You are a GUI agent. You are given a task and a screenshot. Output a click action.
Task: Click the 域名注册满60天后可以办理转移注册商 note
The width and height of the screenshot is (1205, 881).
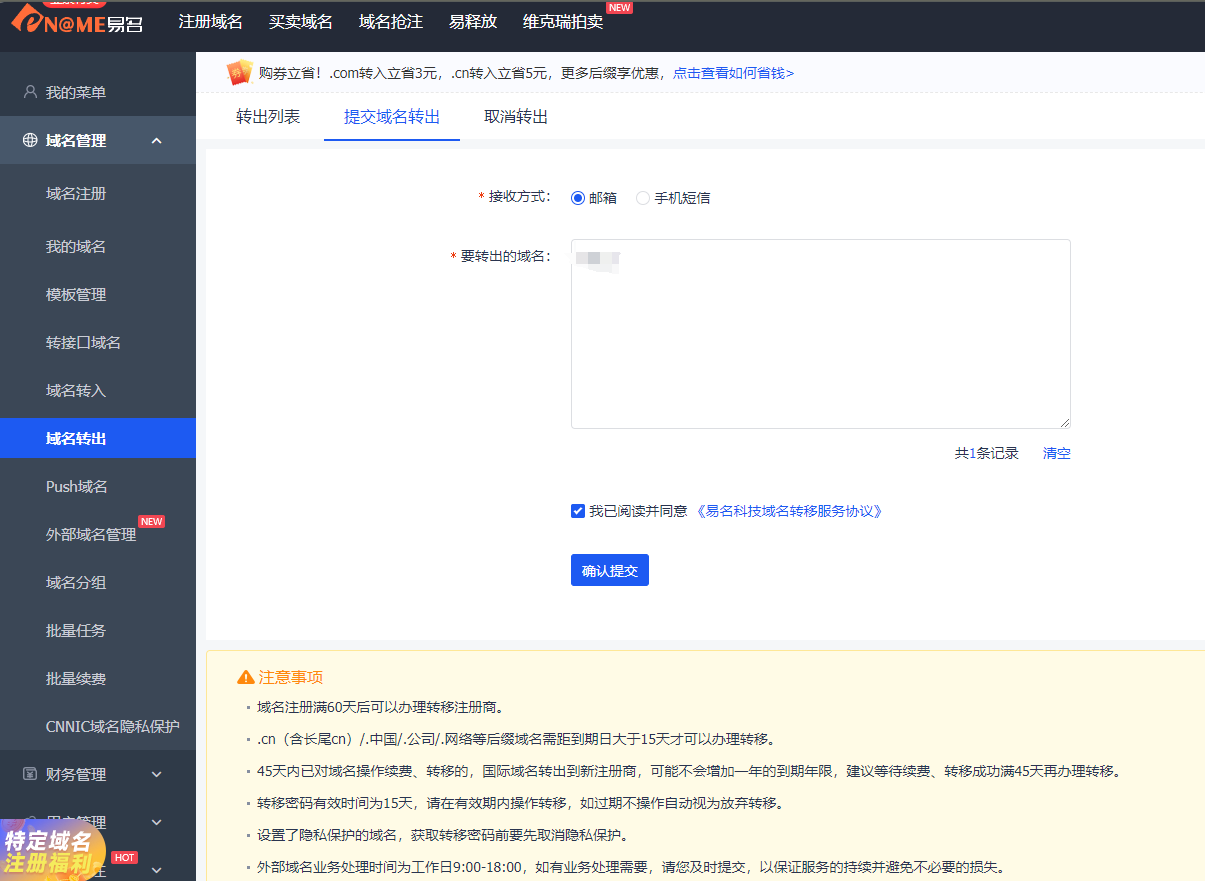click(x=380, y=707)
